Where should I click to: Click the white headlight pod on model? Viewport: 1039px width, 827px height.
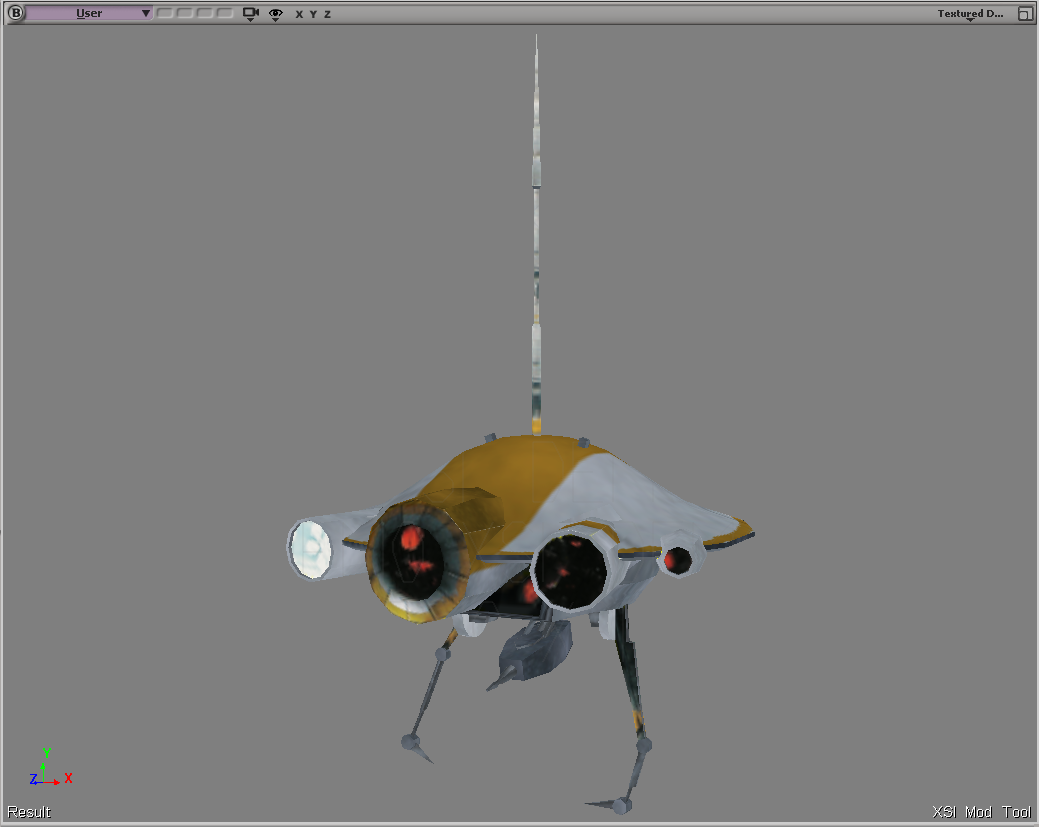pyautogui.click(x=310, y=549)
